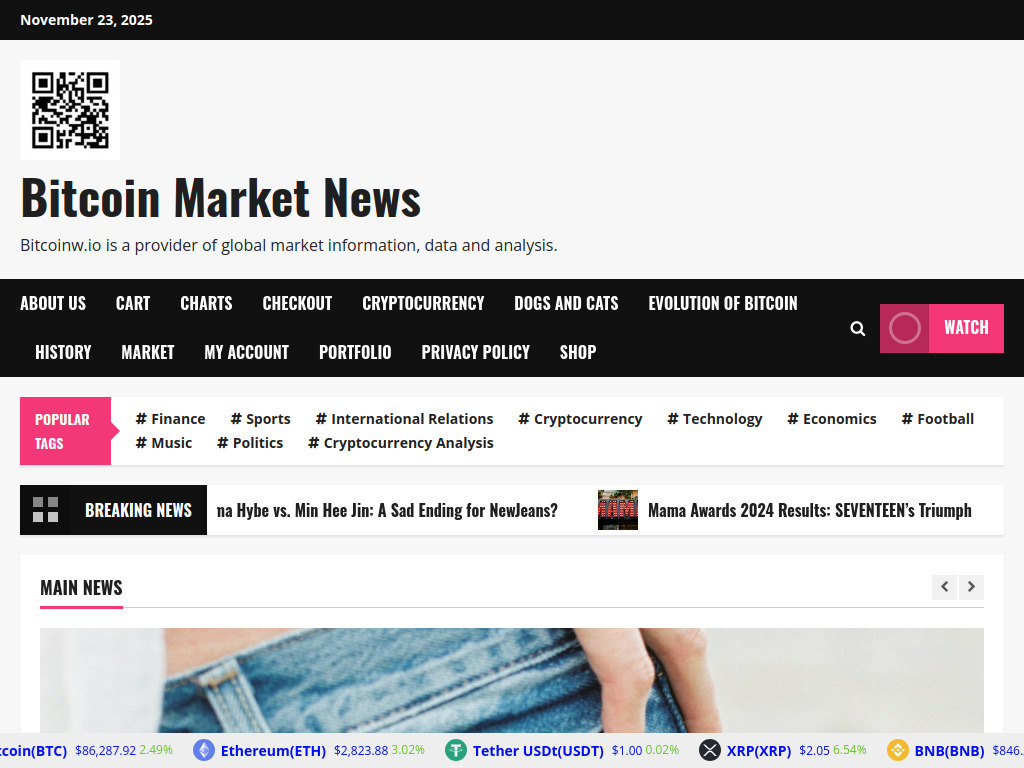Open the Cryptocurrency menu item

click(423, 303)
